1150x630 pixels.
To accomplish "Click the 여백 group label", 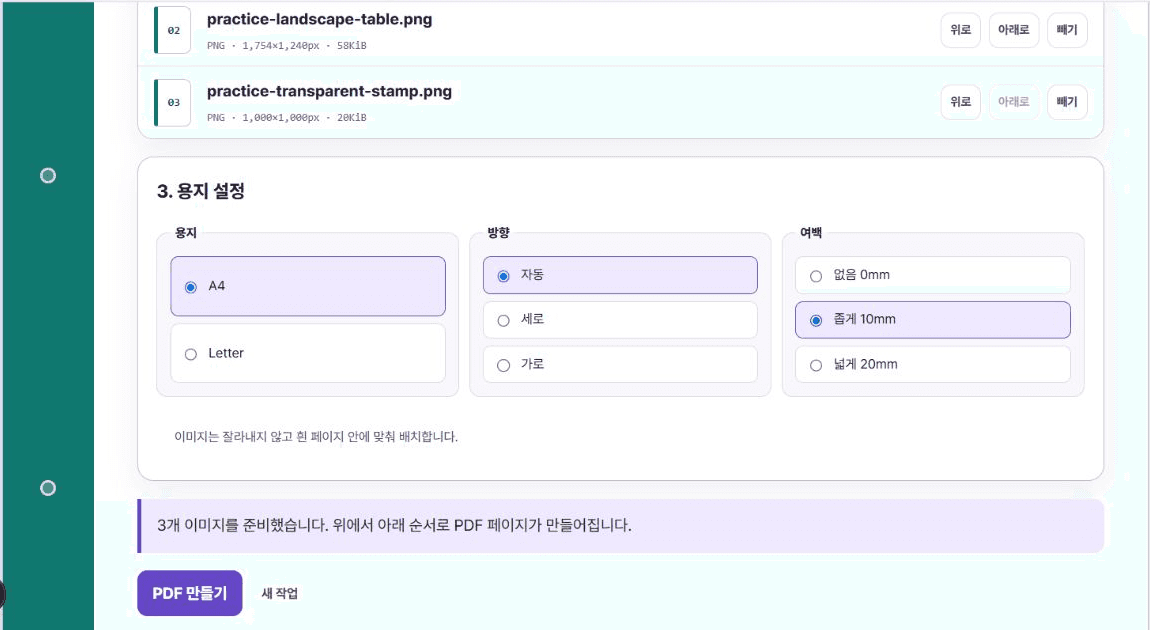I will pyautogui.click(x=811, y=232).
